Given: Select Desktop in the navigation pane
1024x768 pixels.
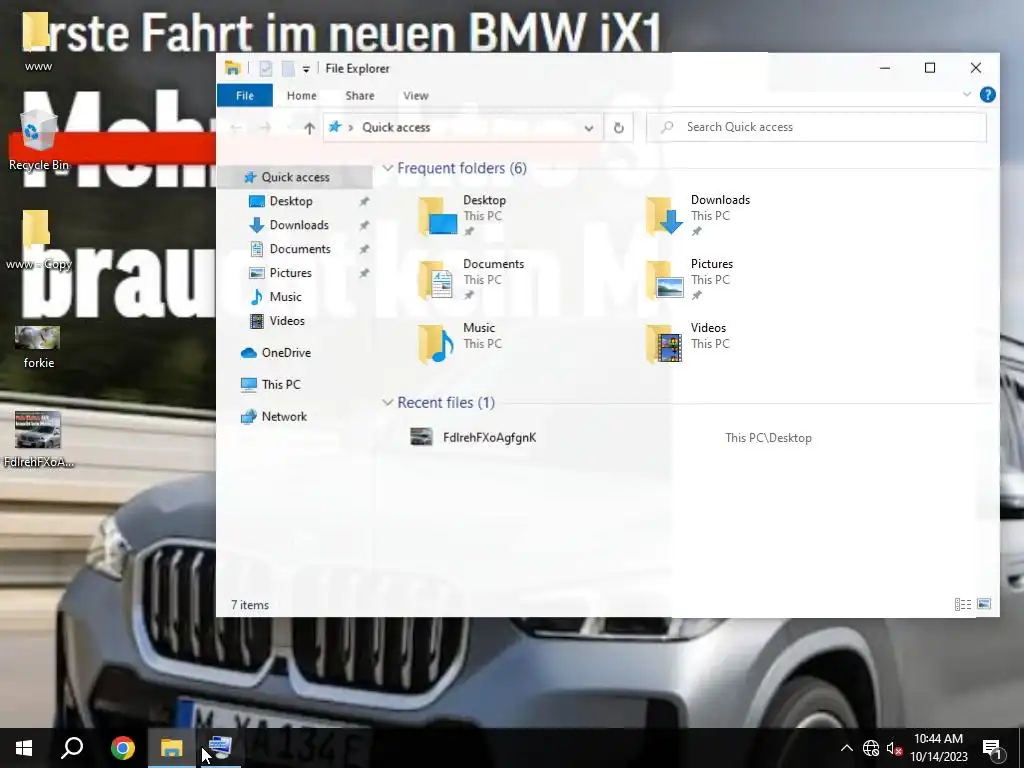Looking at the screenshot, I should (x=291, y=201).
